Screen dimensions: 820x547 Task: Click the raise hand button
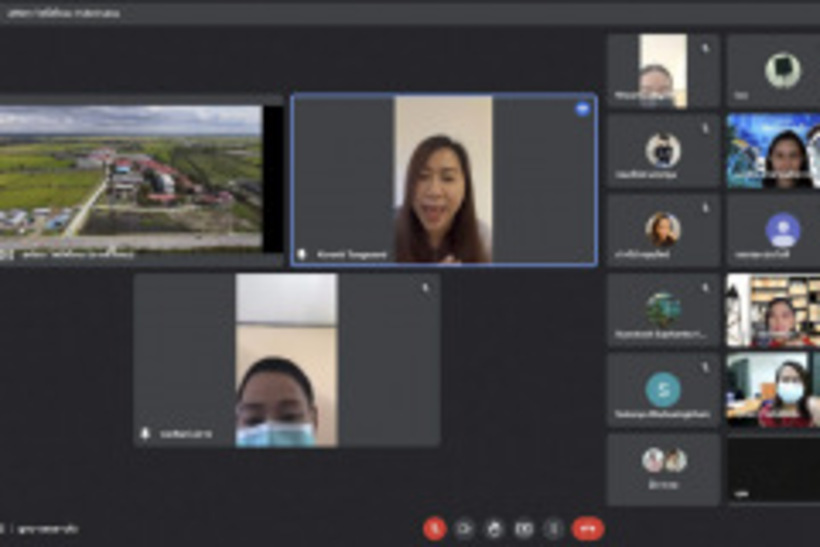tap(494, 528)
